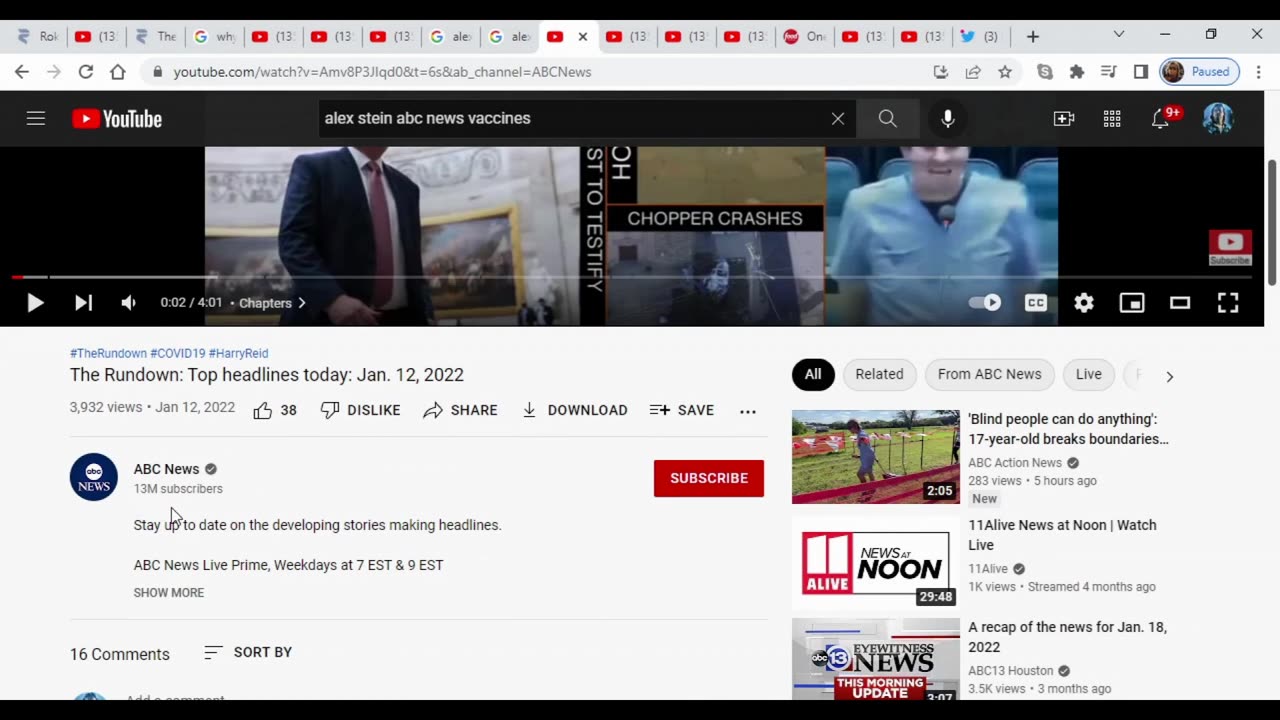Open 'A recap of the news for Jan. 18' title

[1067, 637]
